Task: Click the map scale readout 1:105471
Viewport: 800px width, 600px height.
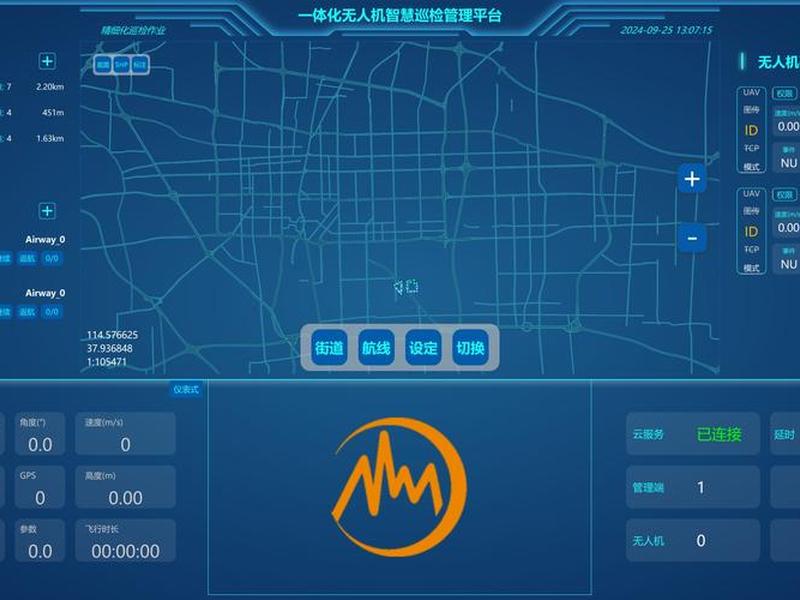Action: point(107,362)
